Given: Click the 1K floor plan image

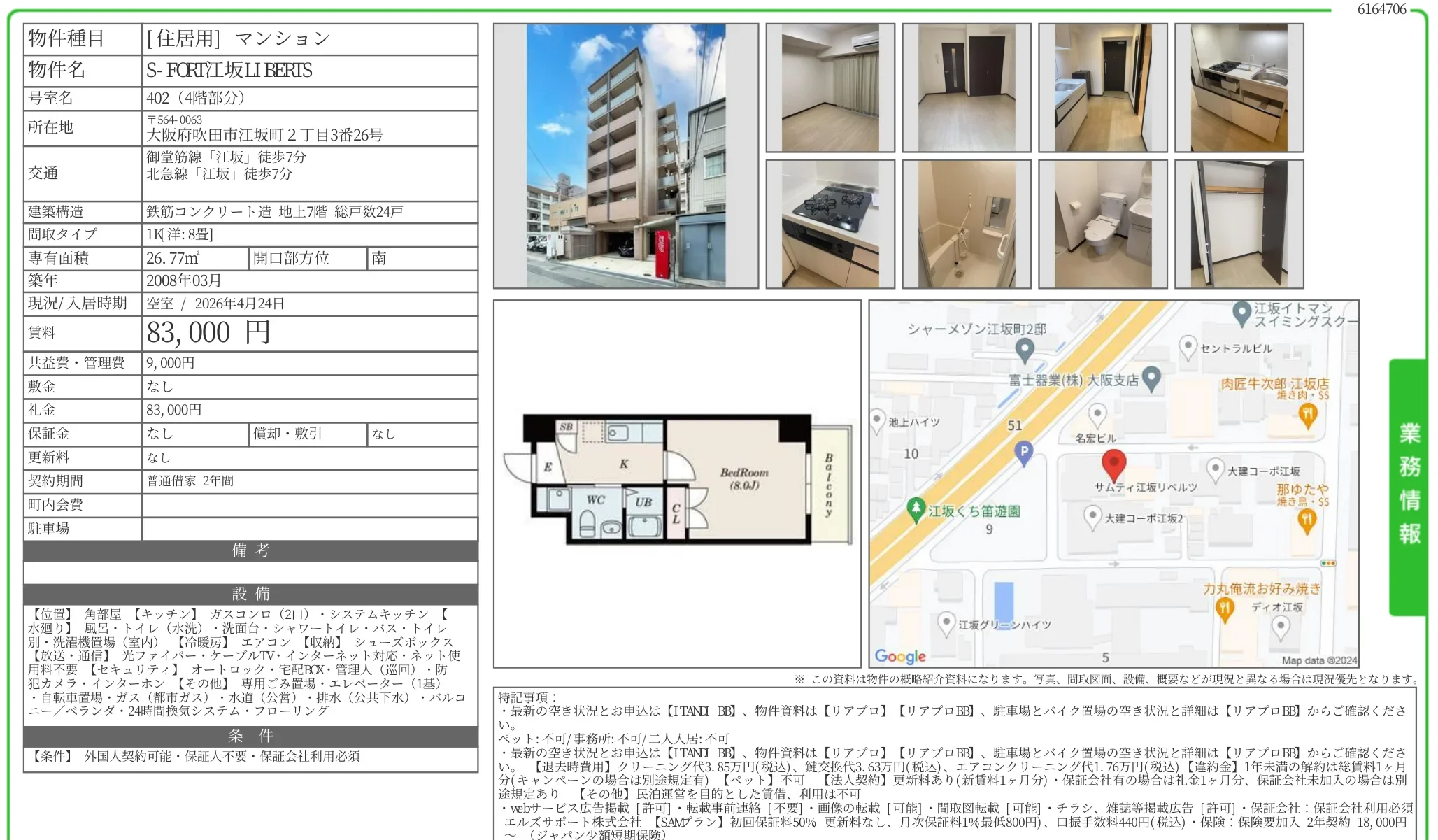Looking at the screenshot, I should tap(677, 479).
